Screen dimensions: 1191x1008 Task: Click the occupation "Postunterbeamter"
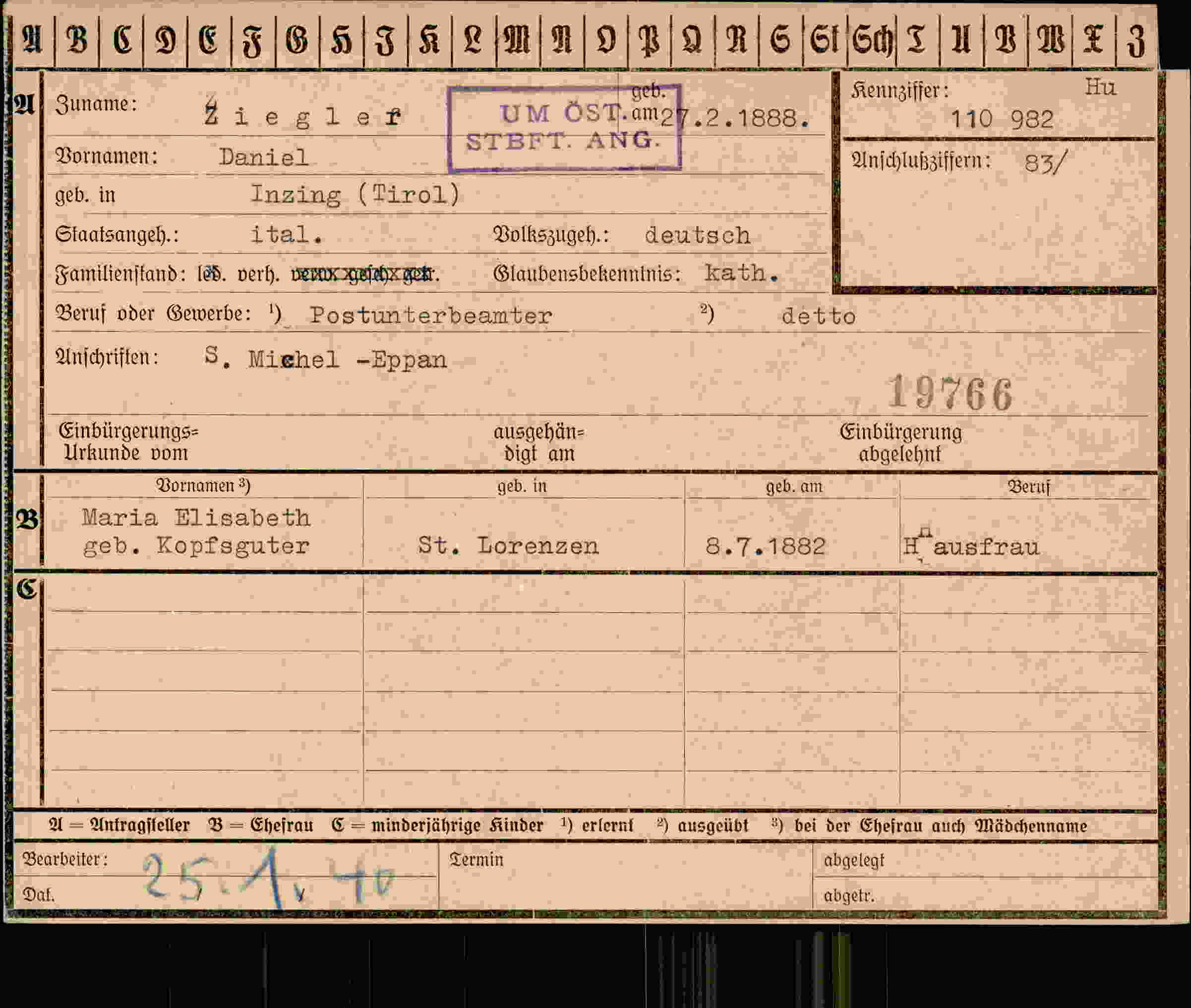431,315
